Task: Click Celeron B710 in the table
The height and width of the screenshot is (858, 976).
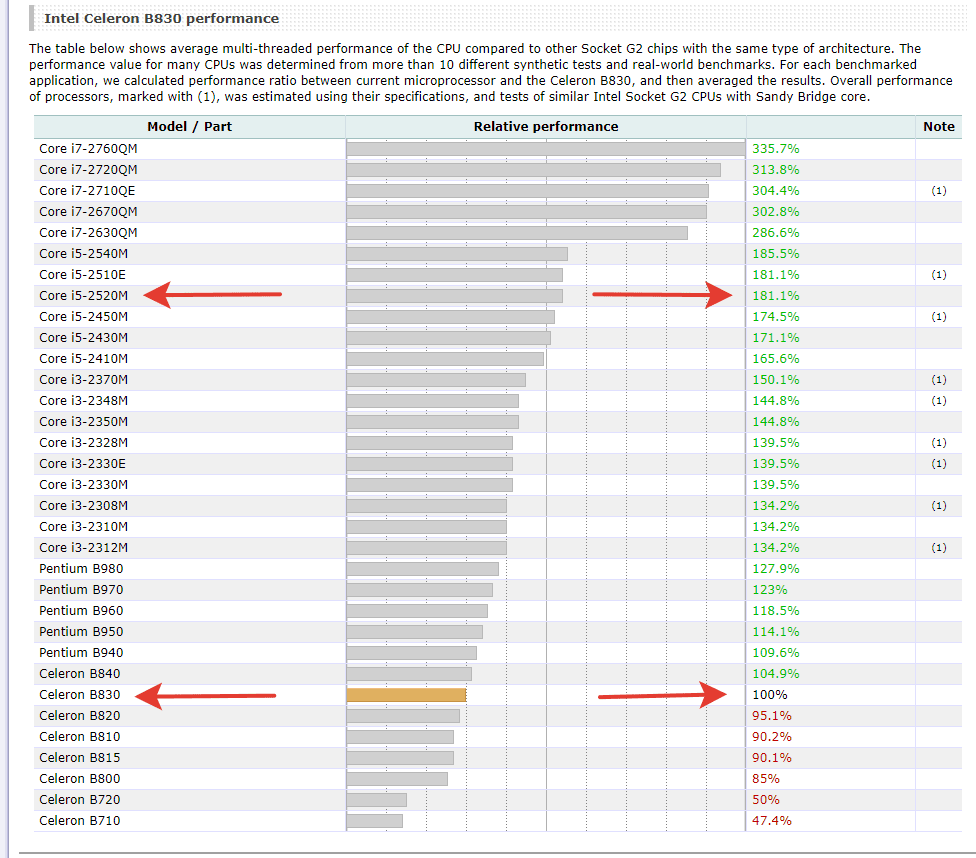Action: pos(80,821)
